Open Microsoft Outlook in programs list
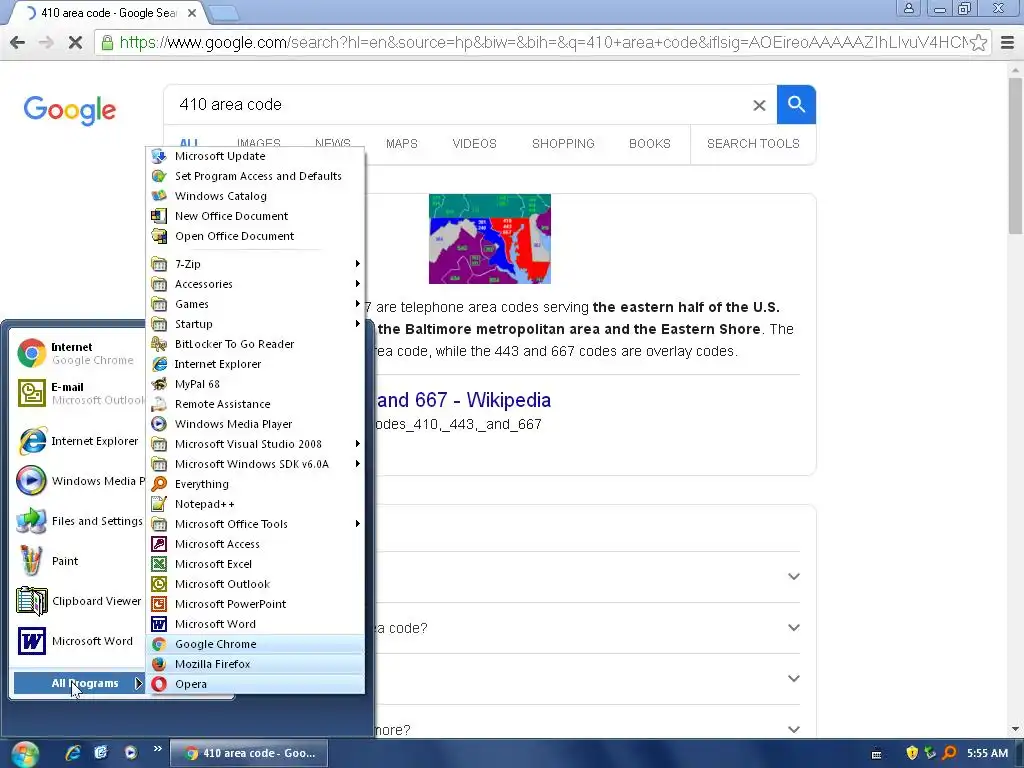The height and width of the screenshot is (768, 1024). coord(255,584)
